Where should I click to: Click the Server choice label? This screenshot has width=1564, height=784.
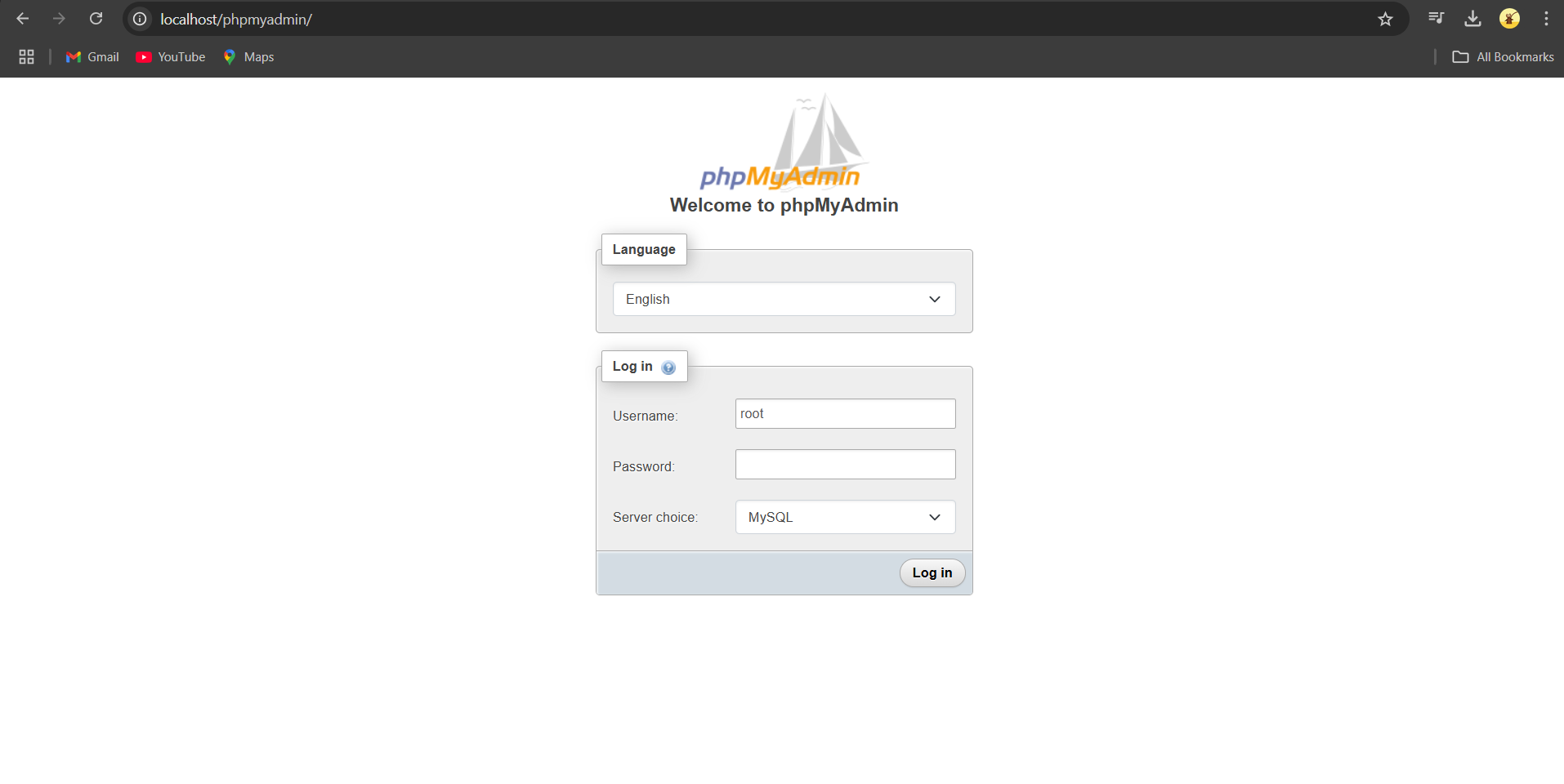click(655, 517)
